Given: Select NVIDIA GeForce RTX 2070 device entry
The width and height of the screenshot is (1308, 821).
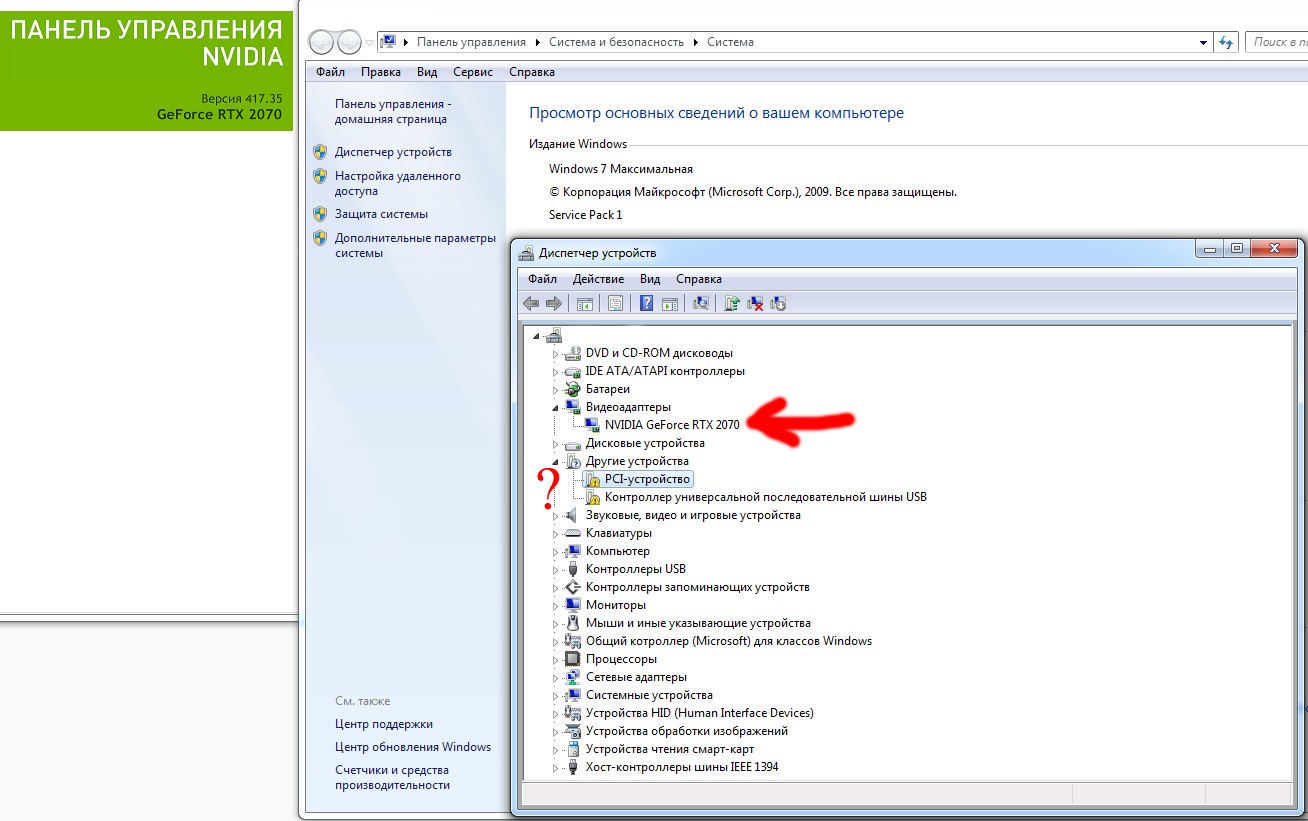Looking at the screenshot, I should click(x=672, y=425).
